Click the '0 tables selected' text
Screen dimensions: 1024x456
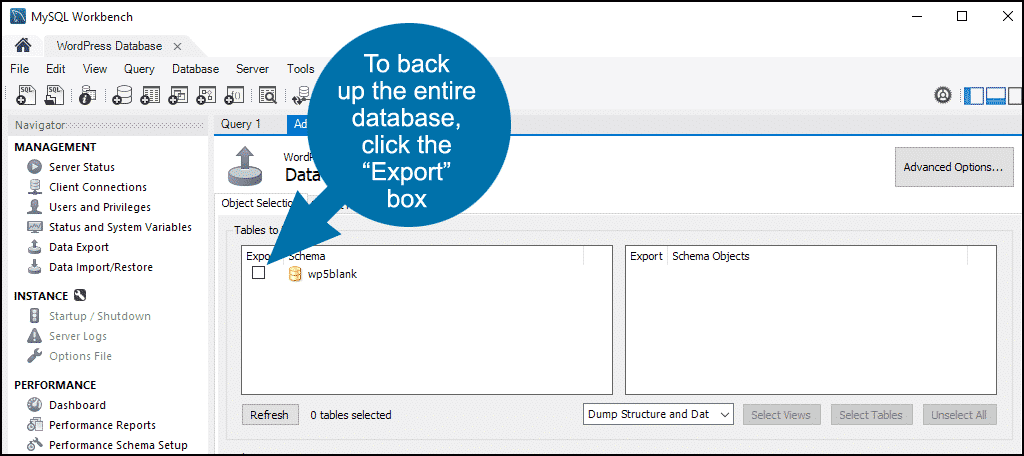(351, 415)
